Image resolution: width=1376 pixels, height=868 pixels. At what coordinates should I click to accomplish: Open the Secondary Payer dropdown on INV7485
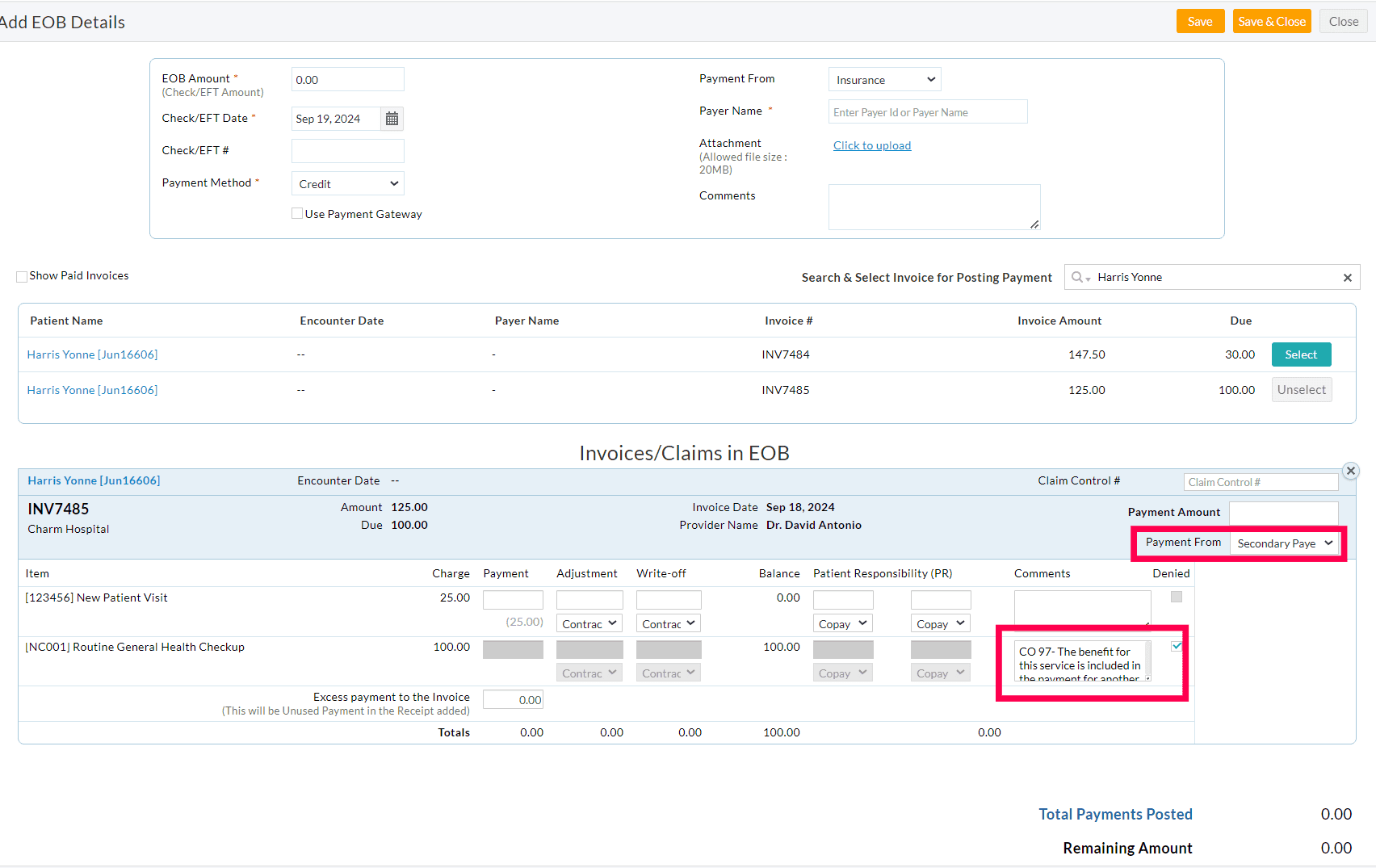[x=1285, y=543]
